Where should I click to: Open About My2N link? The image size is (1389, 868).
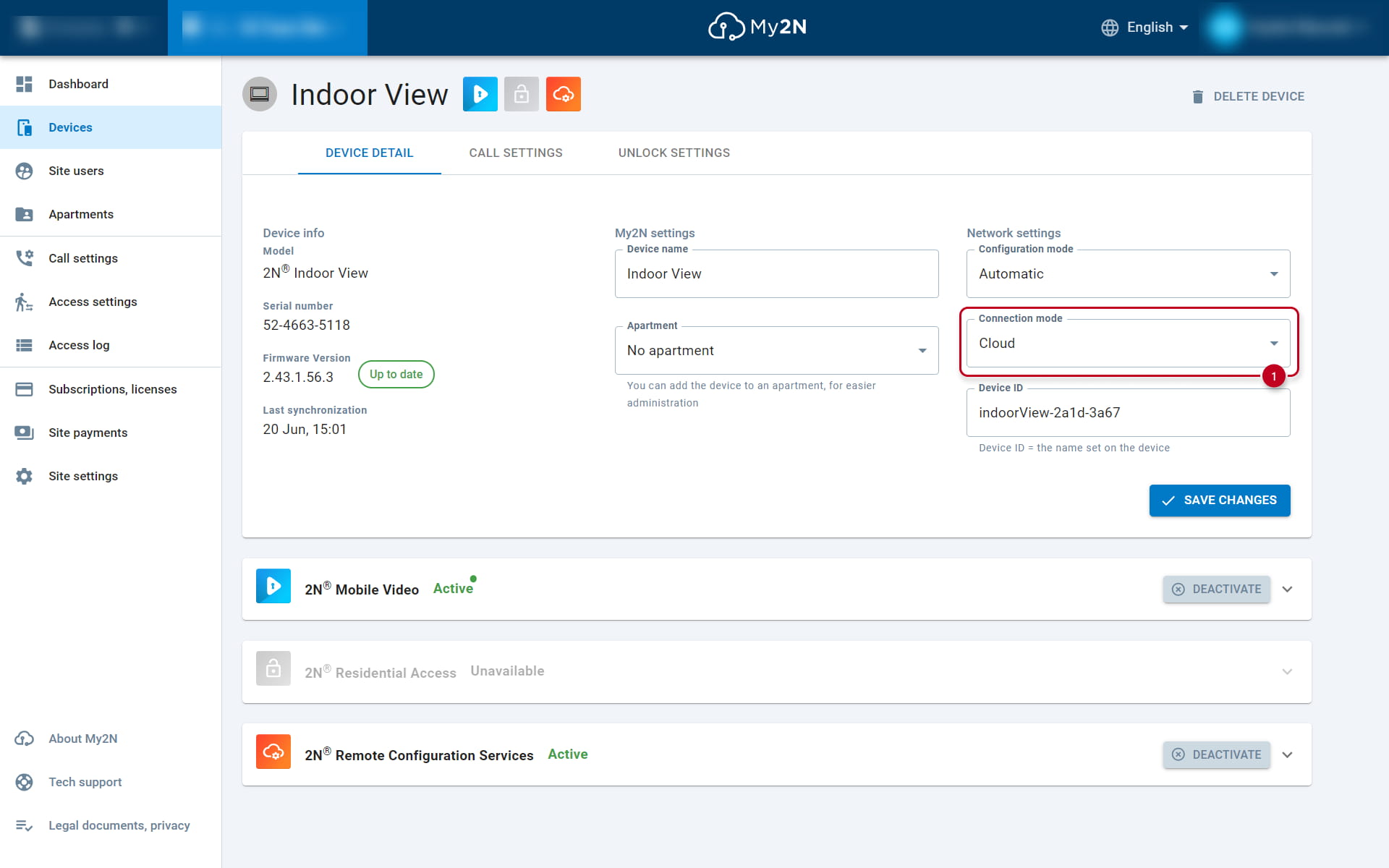111,739
